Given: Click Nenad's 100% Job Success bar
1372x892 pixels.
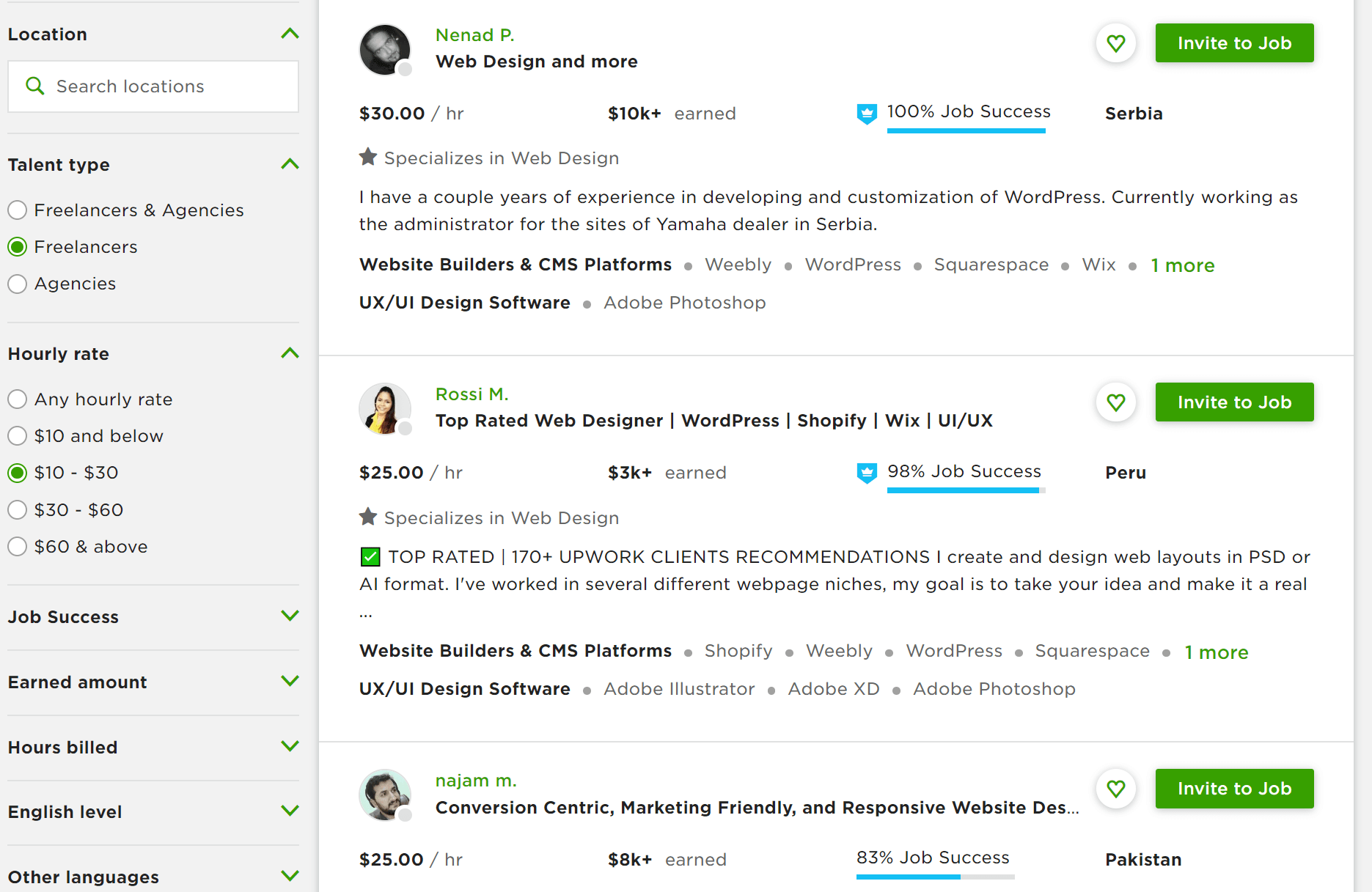Looking at the screenshot, I should pyautogui.click(x=966, y=130).
